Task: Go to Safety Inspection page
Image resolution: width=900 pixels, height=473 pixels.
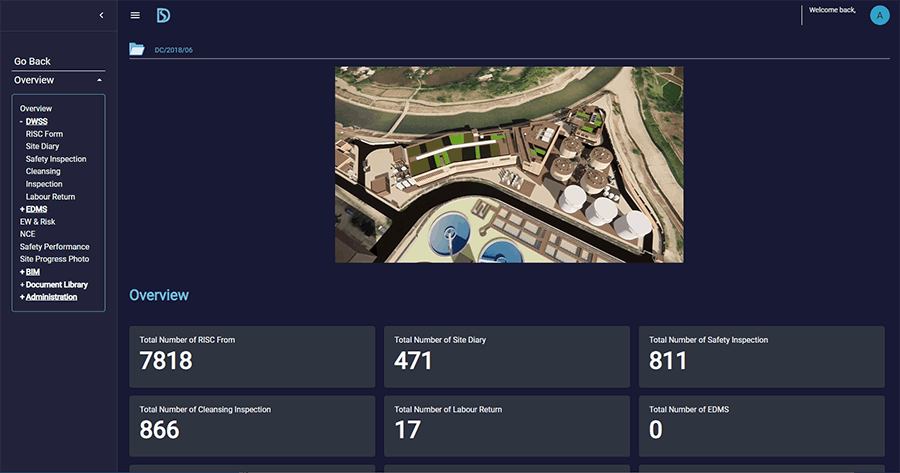Action: [x=56, y=159]
